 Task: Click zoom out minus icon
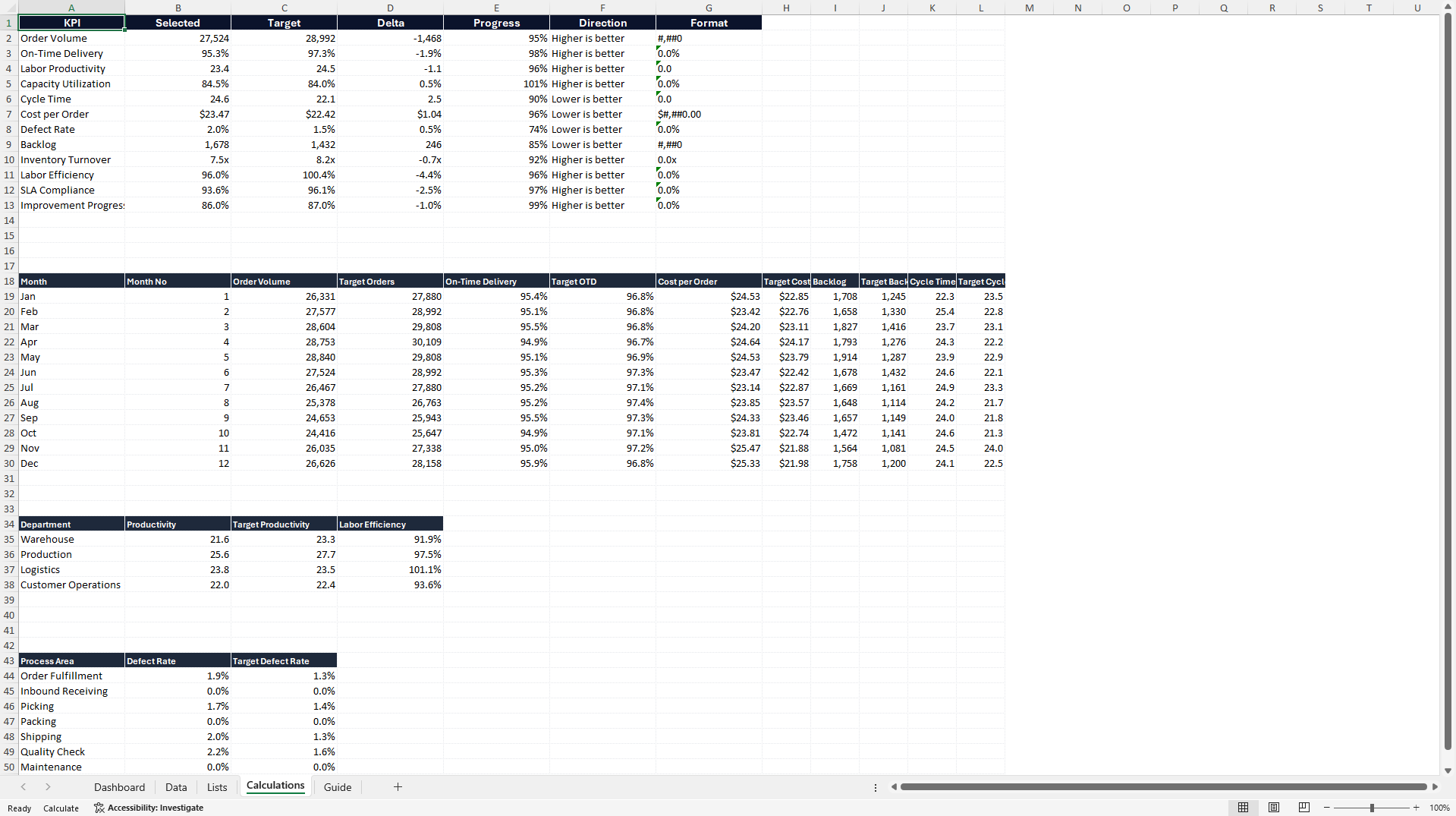coord(1327,808)
